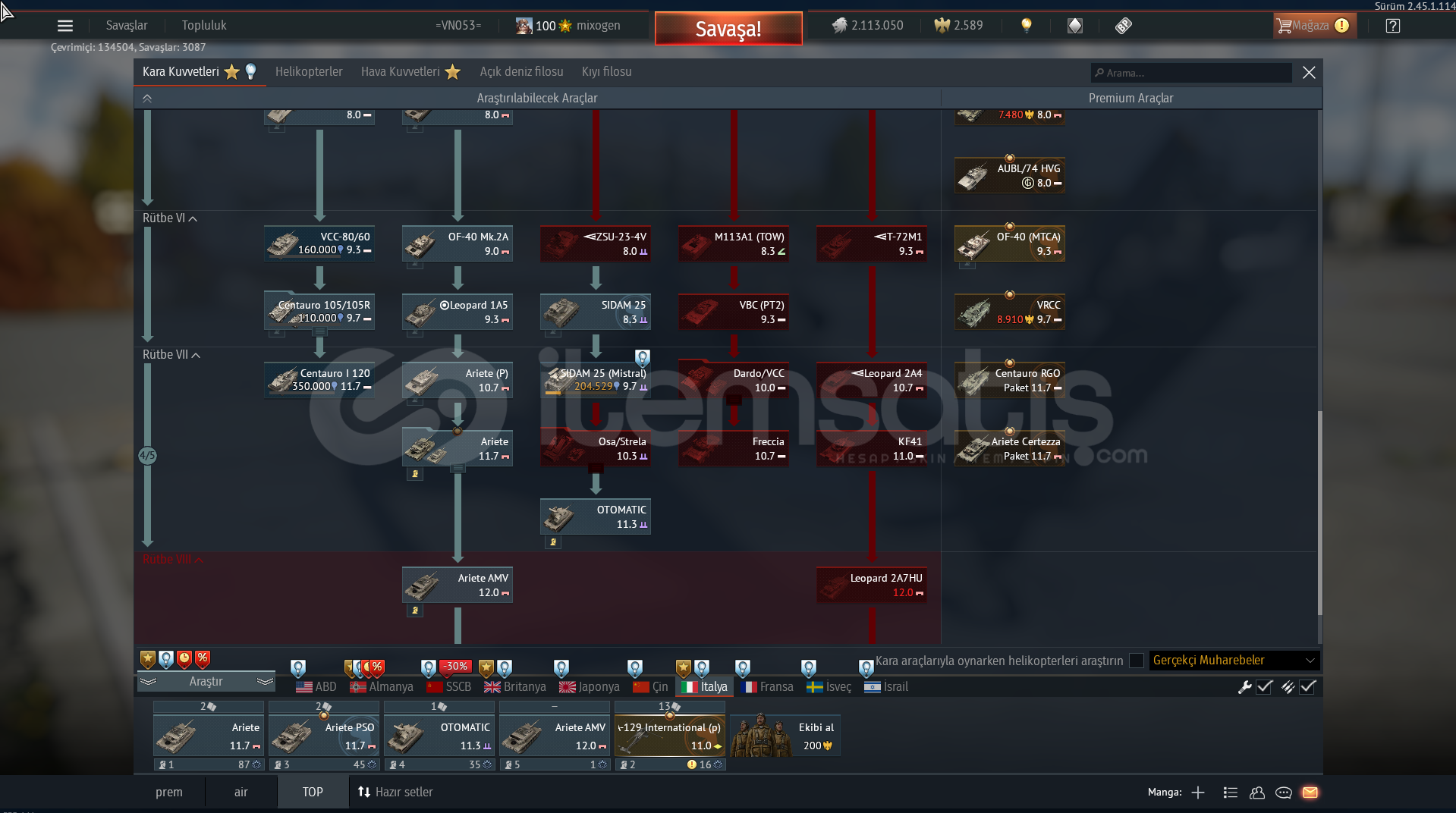Viewport: 1456px width, 813px height.
Task: Select the Britanya nation
Action: coord(515,687)
